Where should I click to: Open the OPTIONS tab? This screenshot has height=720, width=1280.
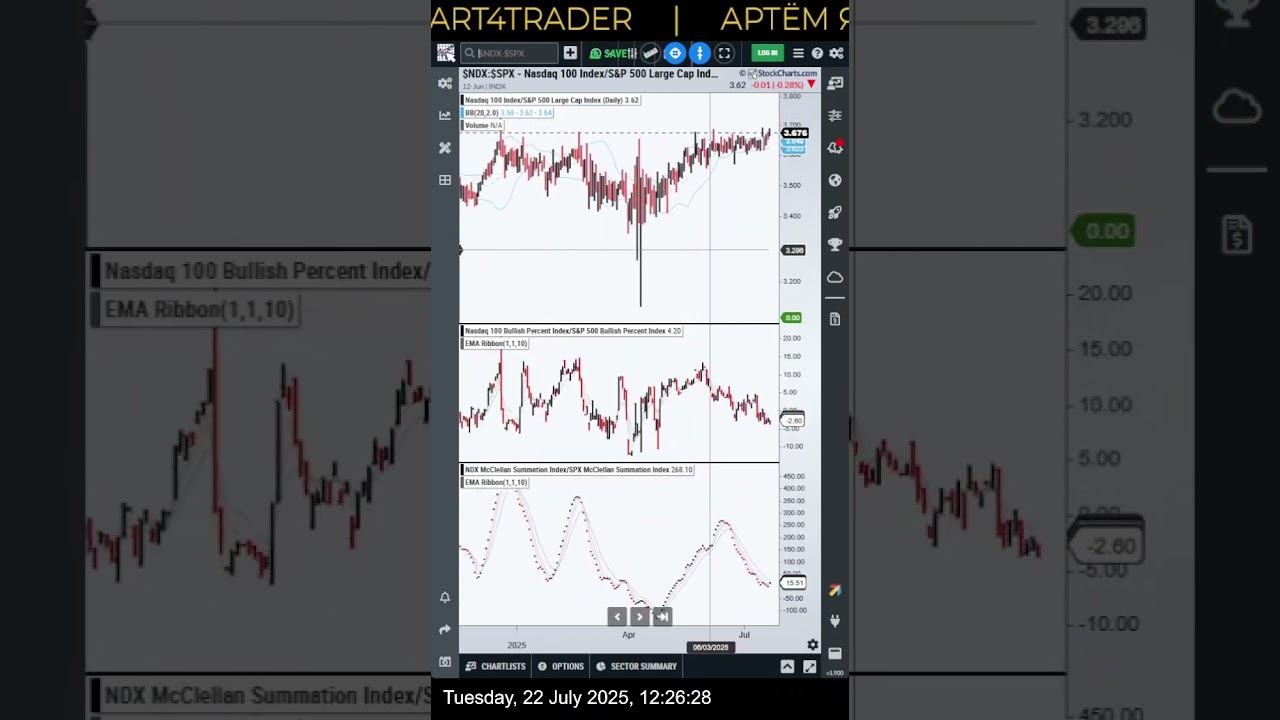(x=561, y=666)
